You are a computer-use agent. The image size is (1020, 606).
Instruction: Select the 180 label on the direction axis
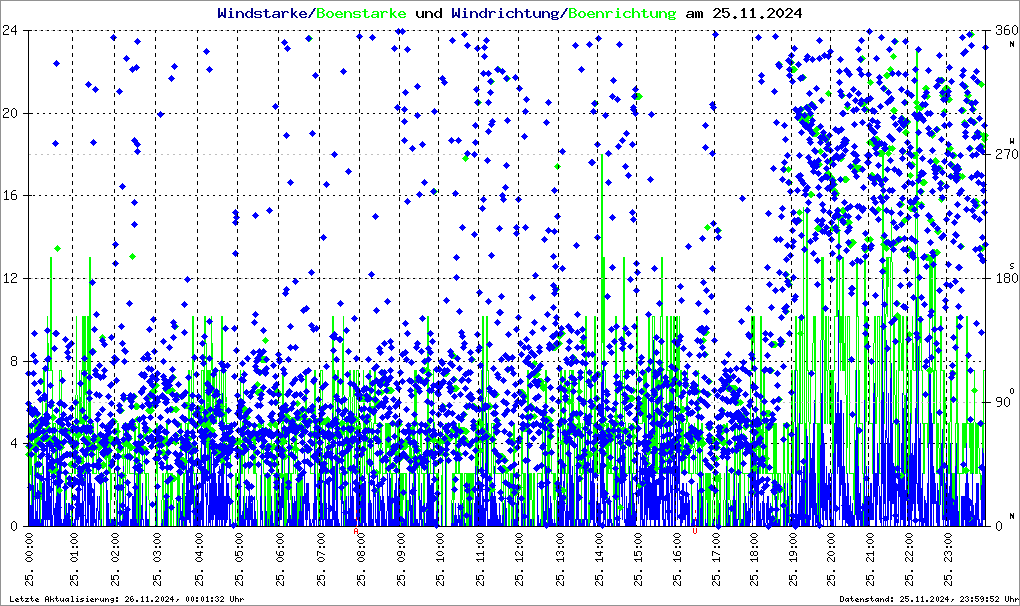coord(1006,278)
